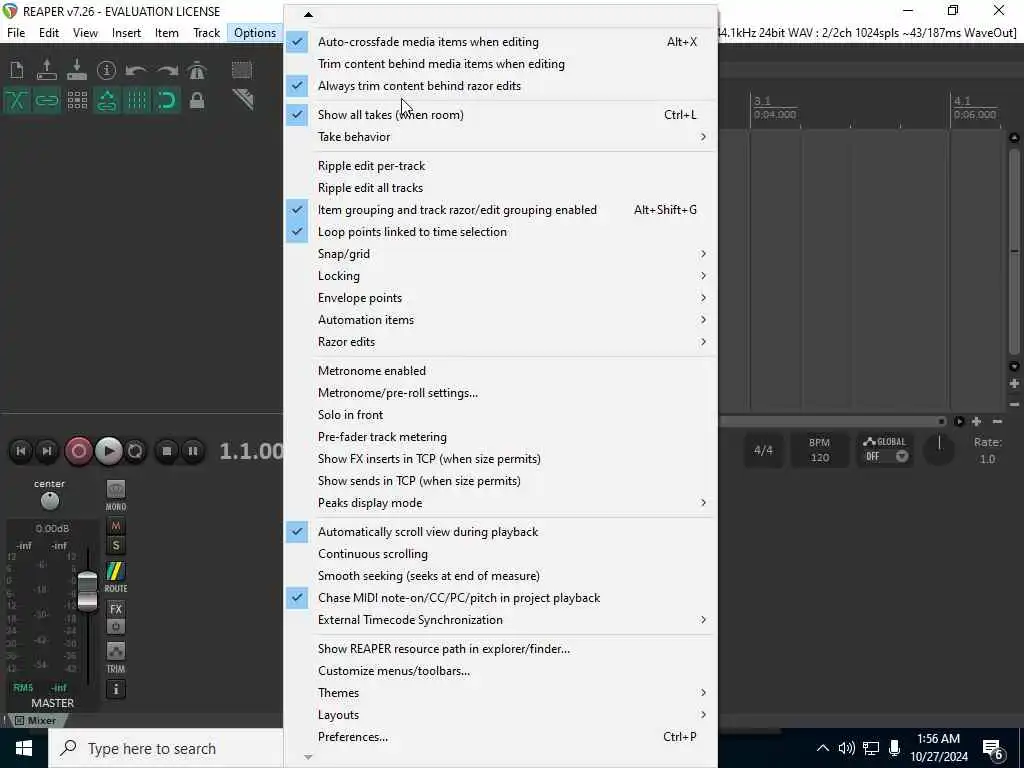Screen dimensions: 1024x768
Task: Open the File menu
Action: tap(16, 33)
